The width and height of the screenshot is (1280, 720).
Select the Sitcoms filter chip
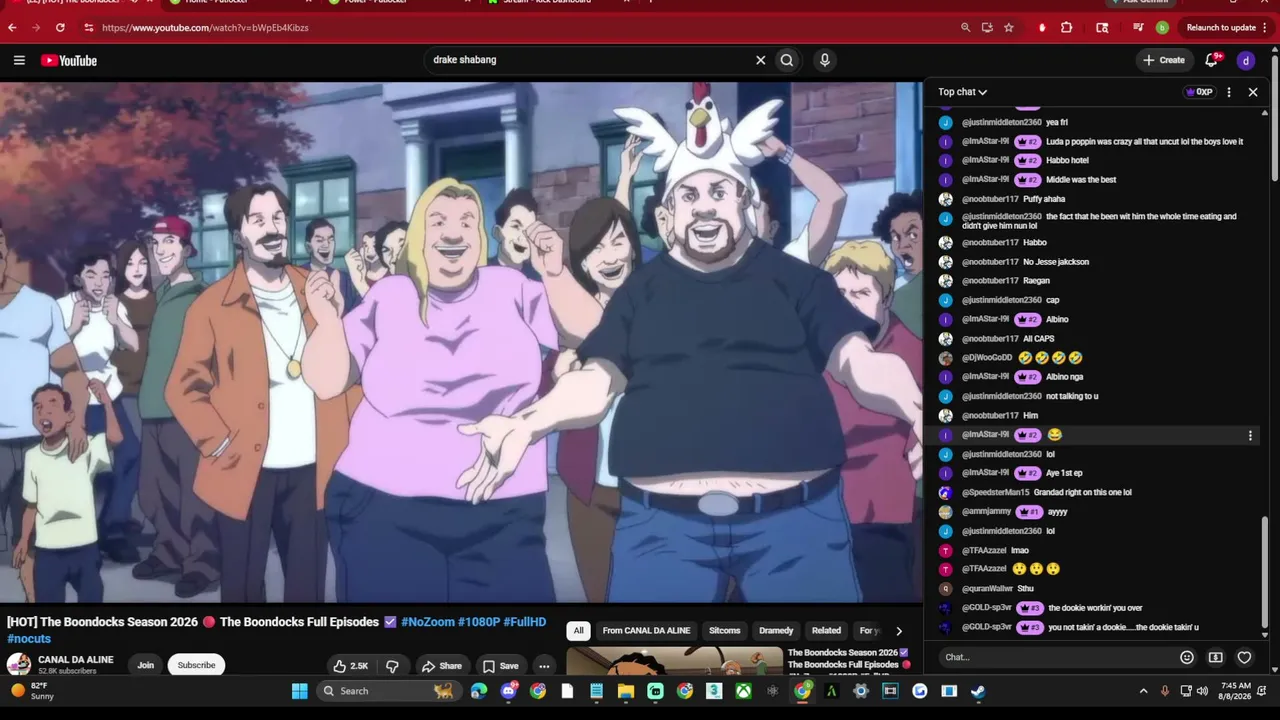725,631
